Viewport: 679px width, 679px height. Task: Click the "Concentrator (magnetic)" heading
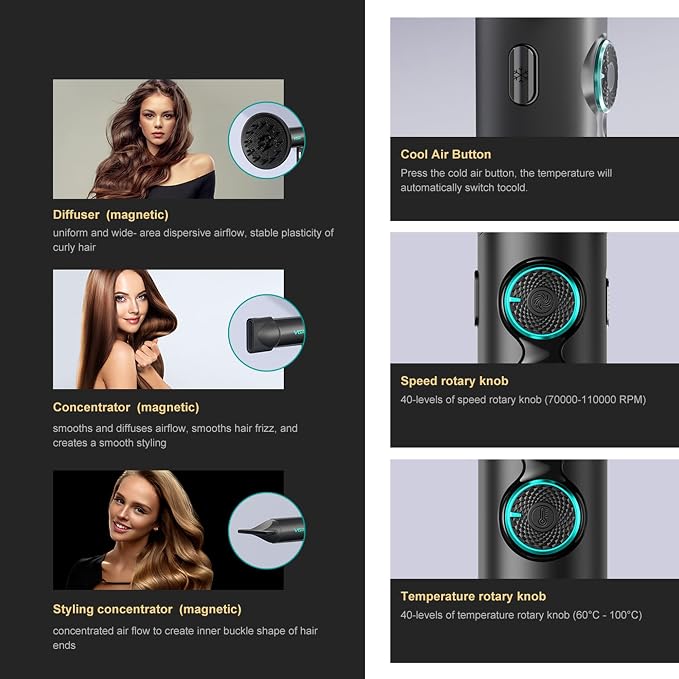pos(126,407)
